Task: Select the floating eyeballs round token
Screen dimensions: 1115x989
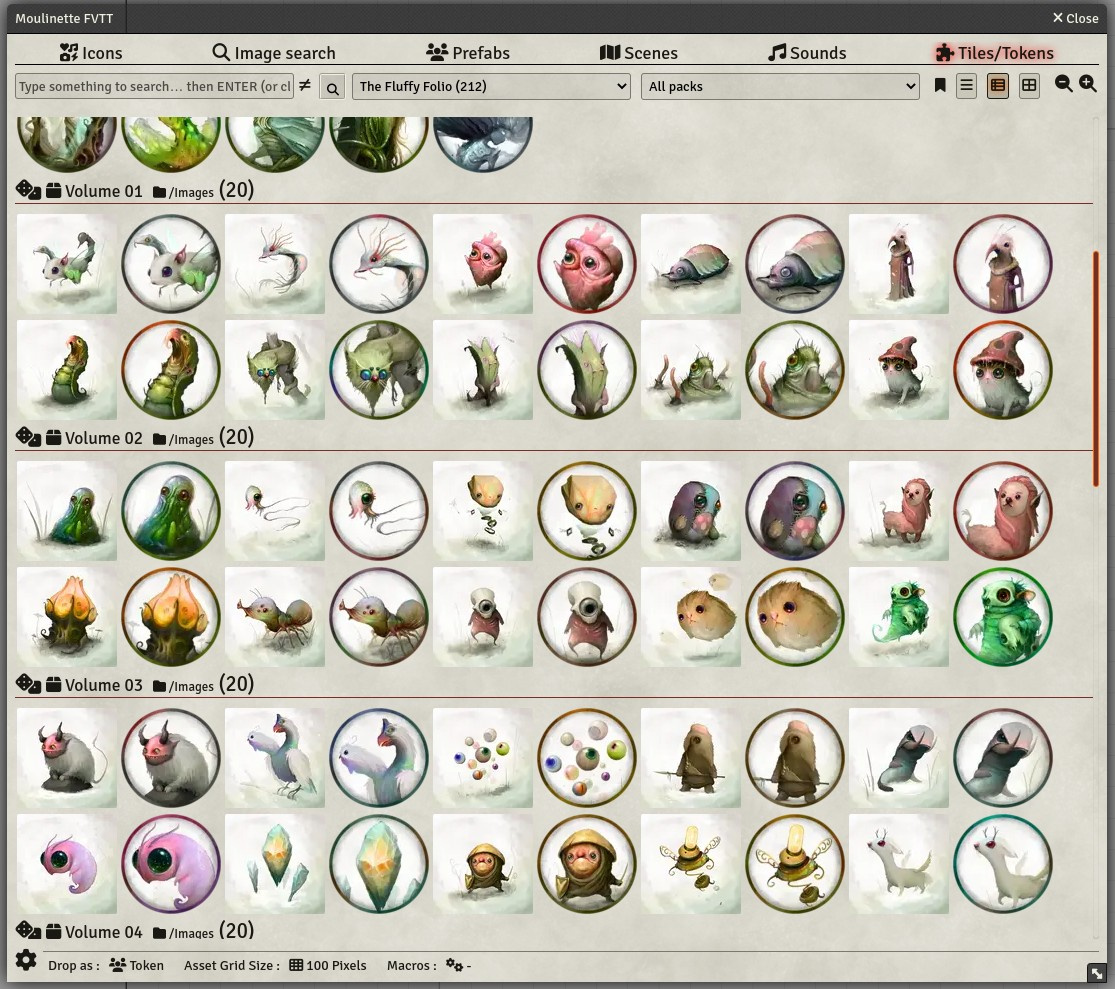Action: 587,757
